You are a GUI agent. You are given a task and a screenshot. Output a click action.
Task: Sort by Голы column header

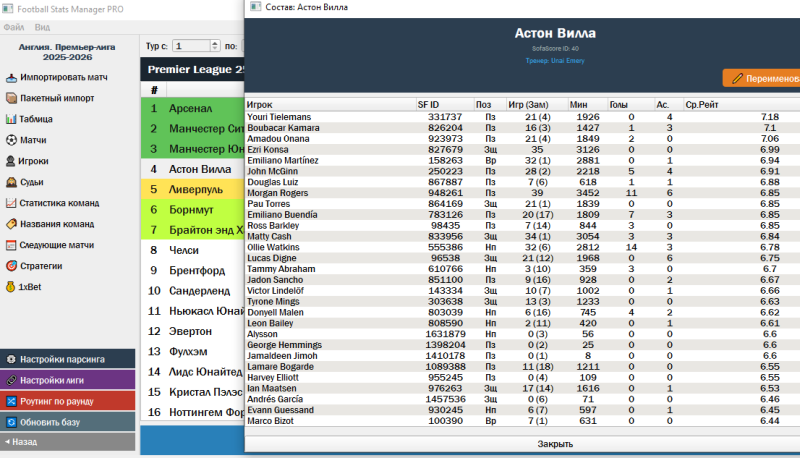click(631, 105)
